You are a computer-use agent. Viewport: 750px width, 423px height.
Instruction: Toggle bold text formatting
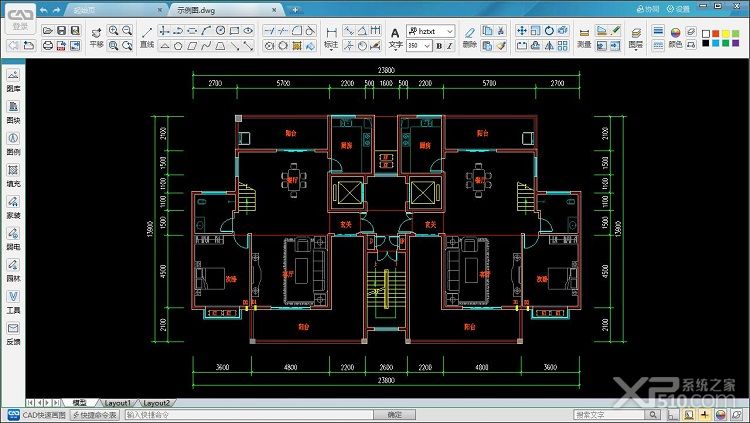[439, 46]
